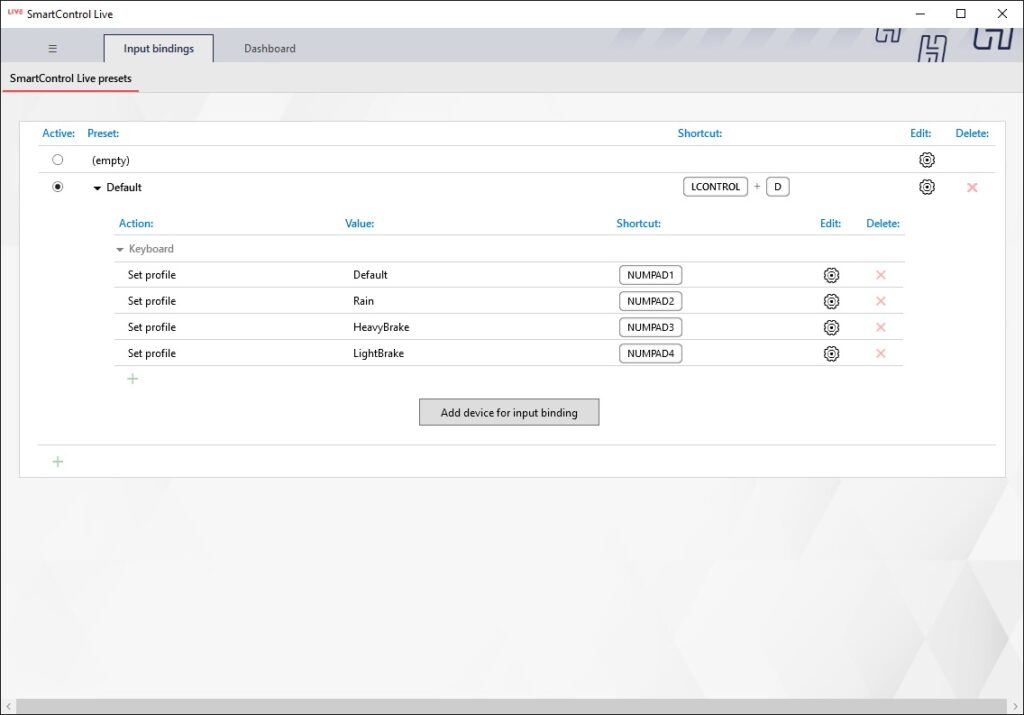Edit the (empty) preset via gear icon
This screenshot has width=1024, height=715.
point(927,160)
